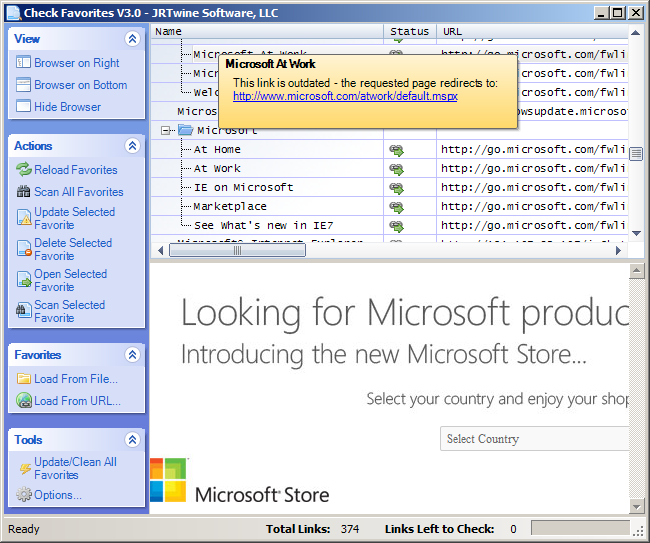Click the Update Selected Favorite warning icon
The width and height of the screenshot is (650, 543).
tap(24, 218)
